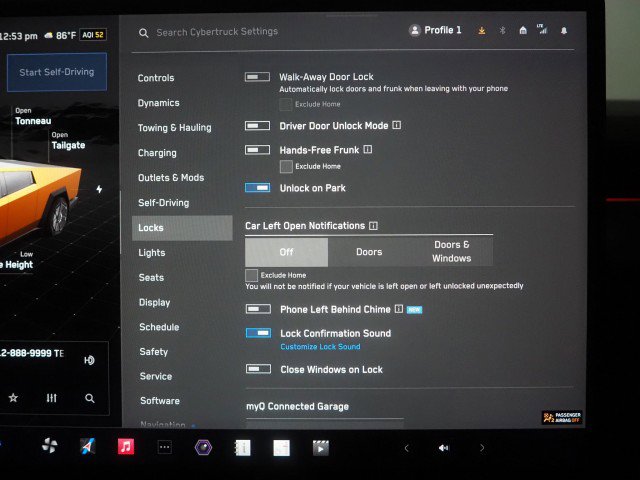This screenshot has width=640, height=480.
Task: Open Tonneau cover control
Action: pyautogui.click(x=33, y=116)
